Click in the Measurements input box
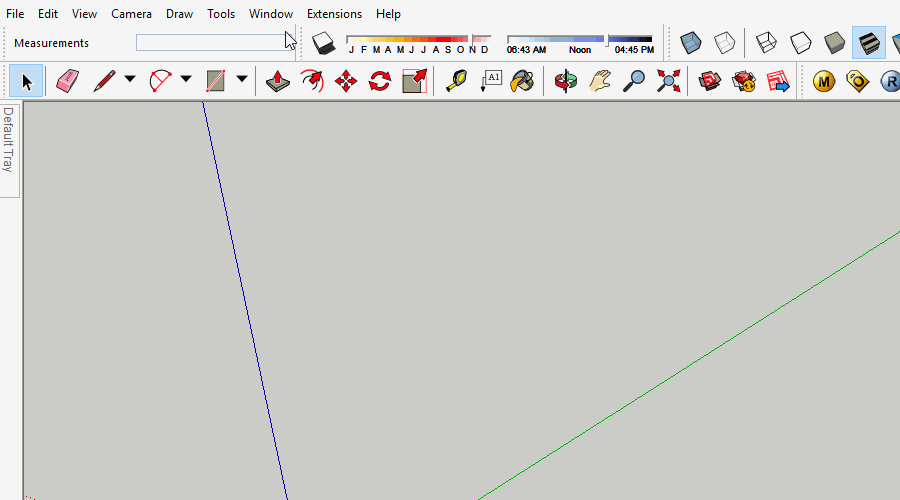The width and height of the screenshot is (900, 500). (x=216, y=42)
